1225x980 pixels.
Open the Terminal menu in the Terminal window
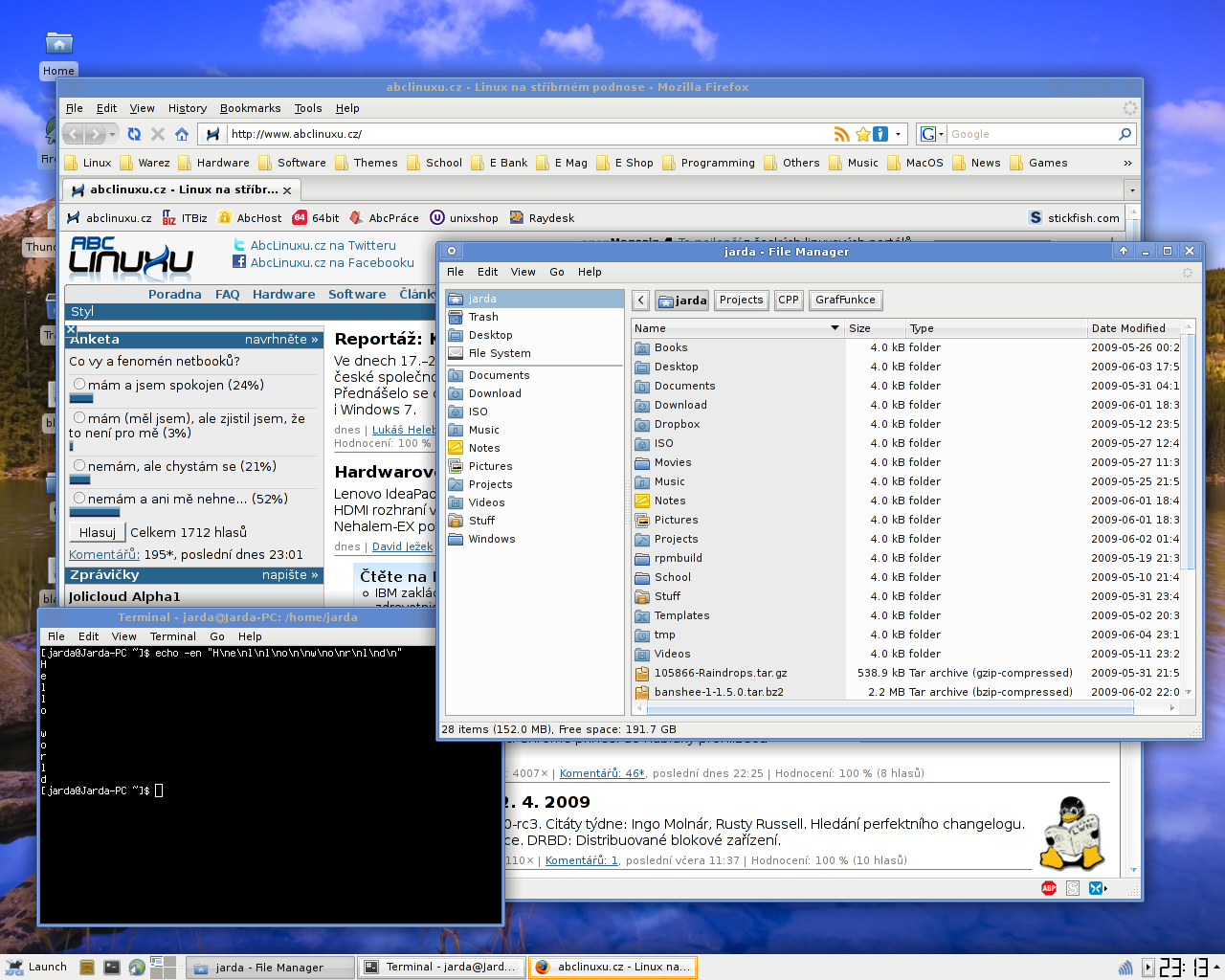(x=173, y=636)
